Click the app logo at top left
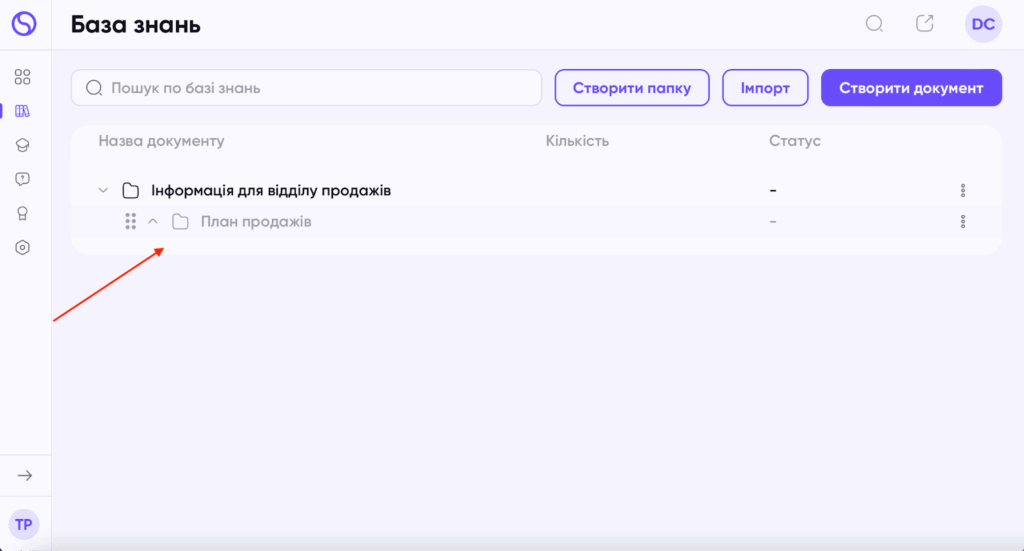 (x=24, y=24)
